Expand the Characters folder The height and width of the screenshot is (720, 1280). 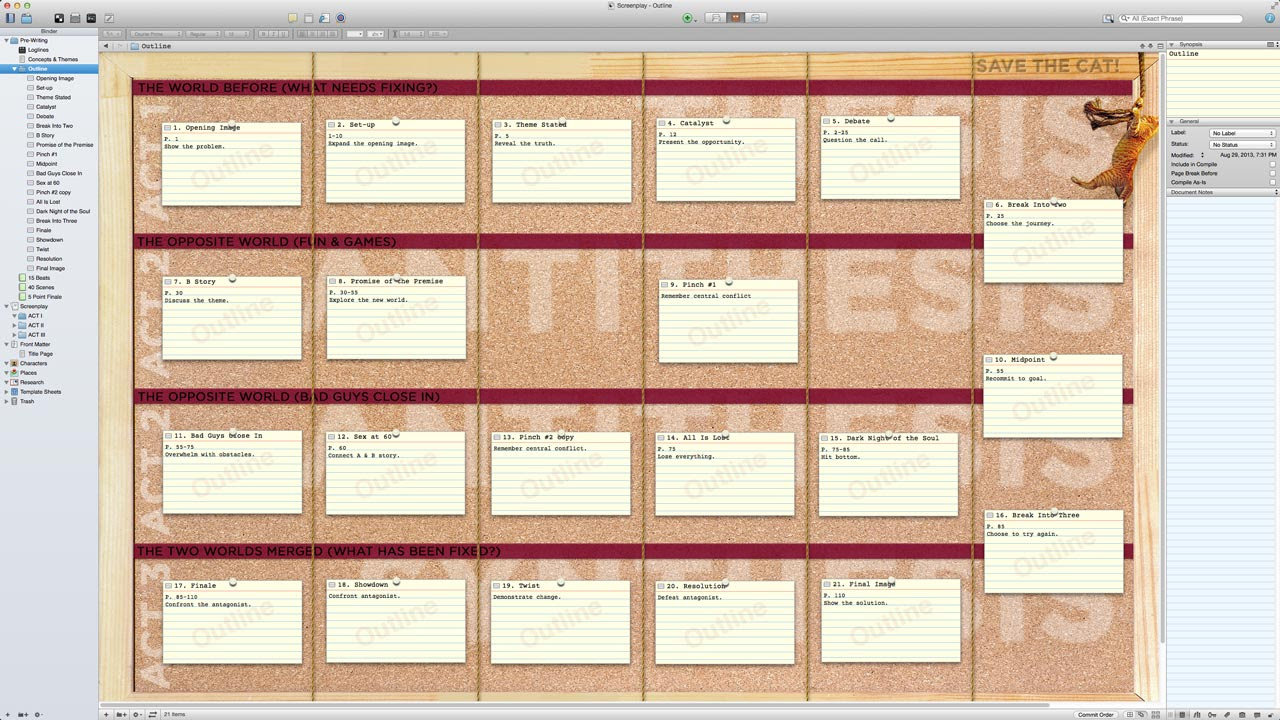(7, 364)
